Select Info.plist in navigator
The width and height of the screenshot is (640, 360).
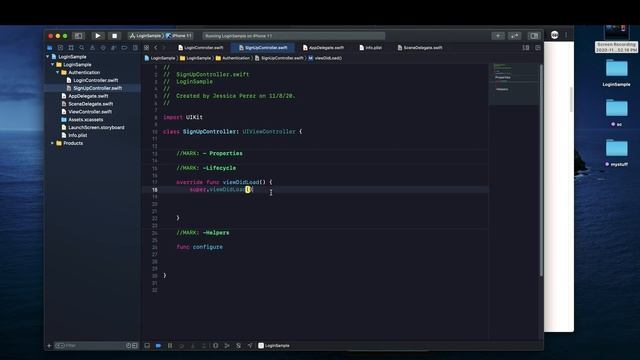[74, 135]
